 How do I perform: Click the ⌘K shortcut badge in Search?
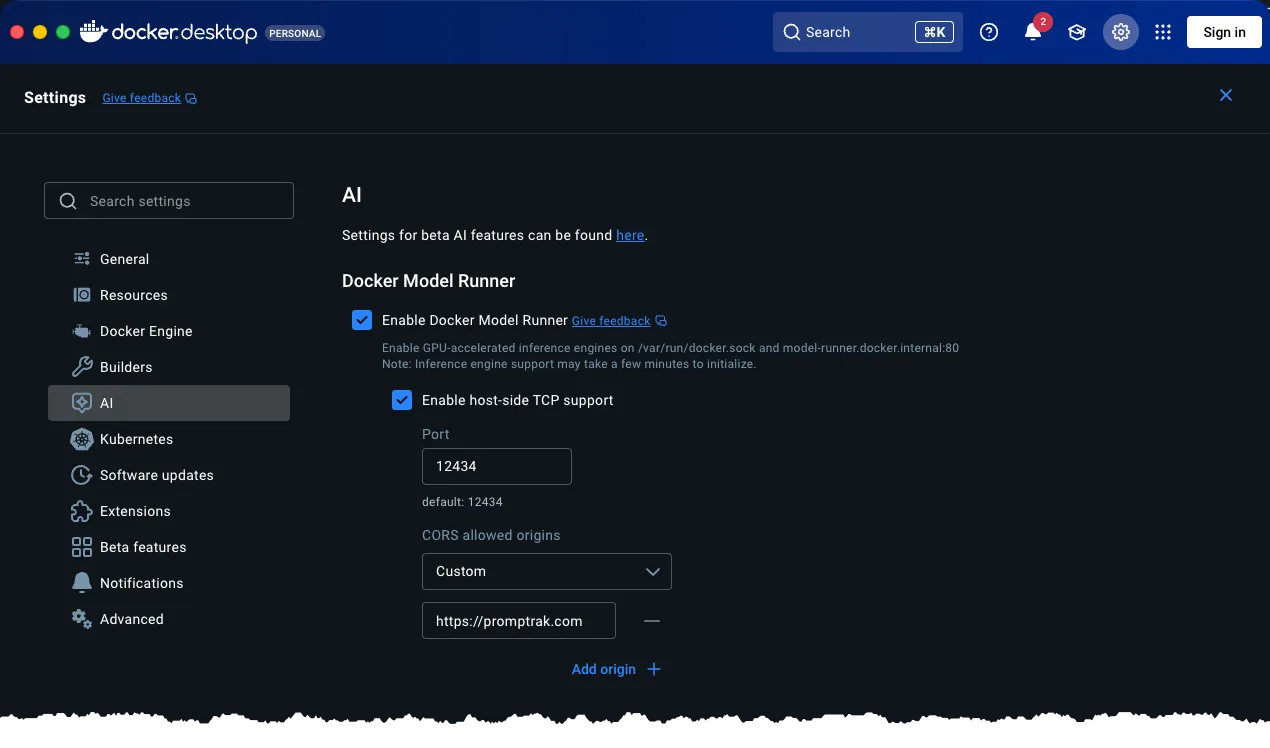click(934, 32)
